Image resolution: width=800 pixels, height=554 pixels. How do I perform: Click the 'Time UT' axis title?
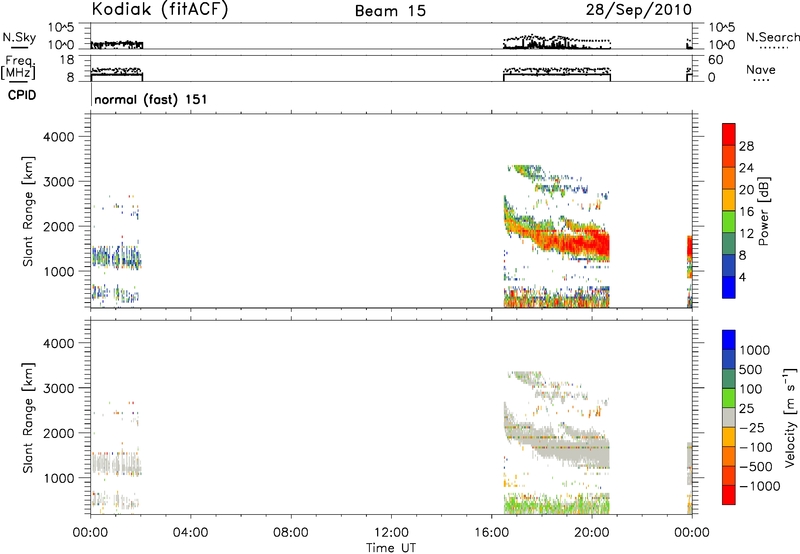[x=391, y=548]
